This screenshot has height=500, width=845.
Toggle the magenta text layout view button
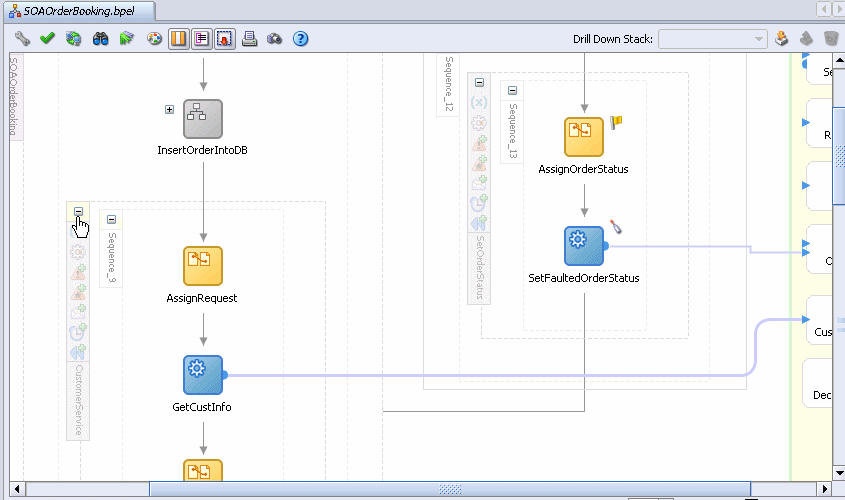point(203,39)
